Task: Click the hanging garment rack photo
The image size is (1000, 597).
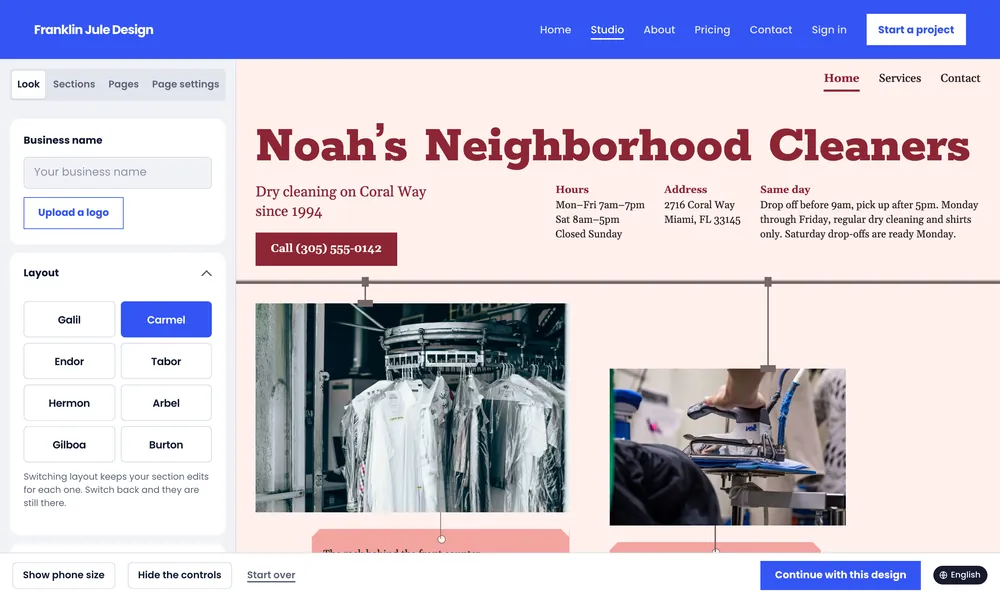Action: (411, 408)
